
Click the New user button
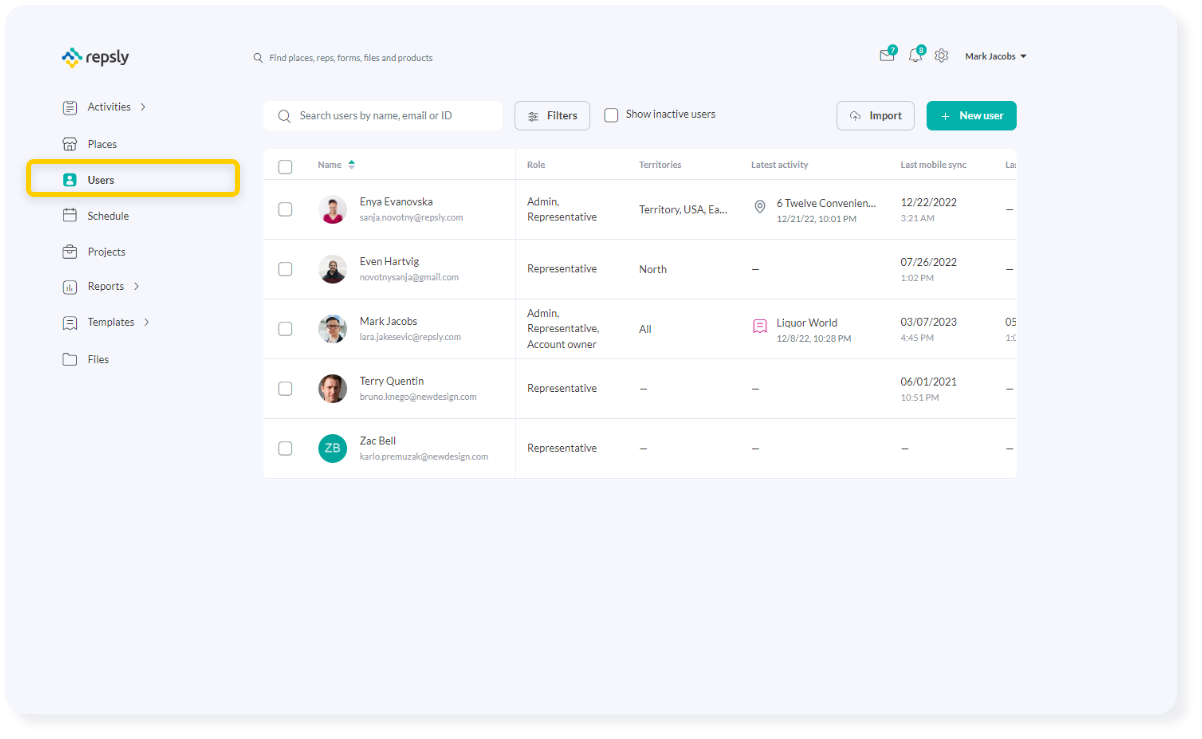(x=971, y=116)
